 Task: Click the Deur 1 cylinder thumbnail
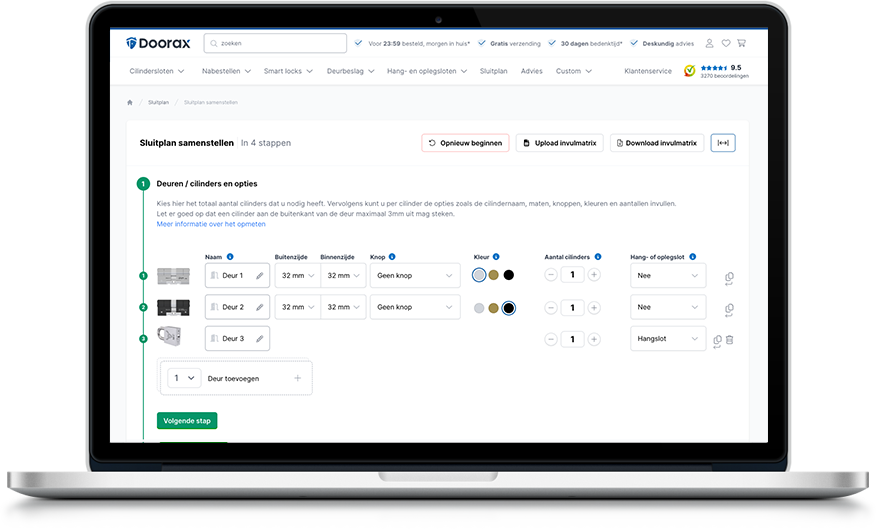[173, 275]
